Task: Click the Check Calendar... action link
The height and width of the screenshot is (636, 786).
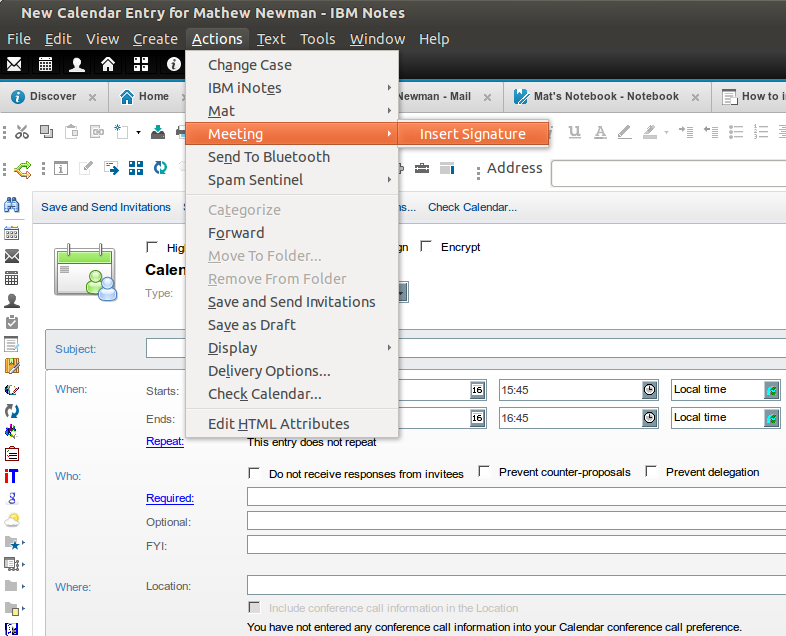Action: (x=472, y=207)
